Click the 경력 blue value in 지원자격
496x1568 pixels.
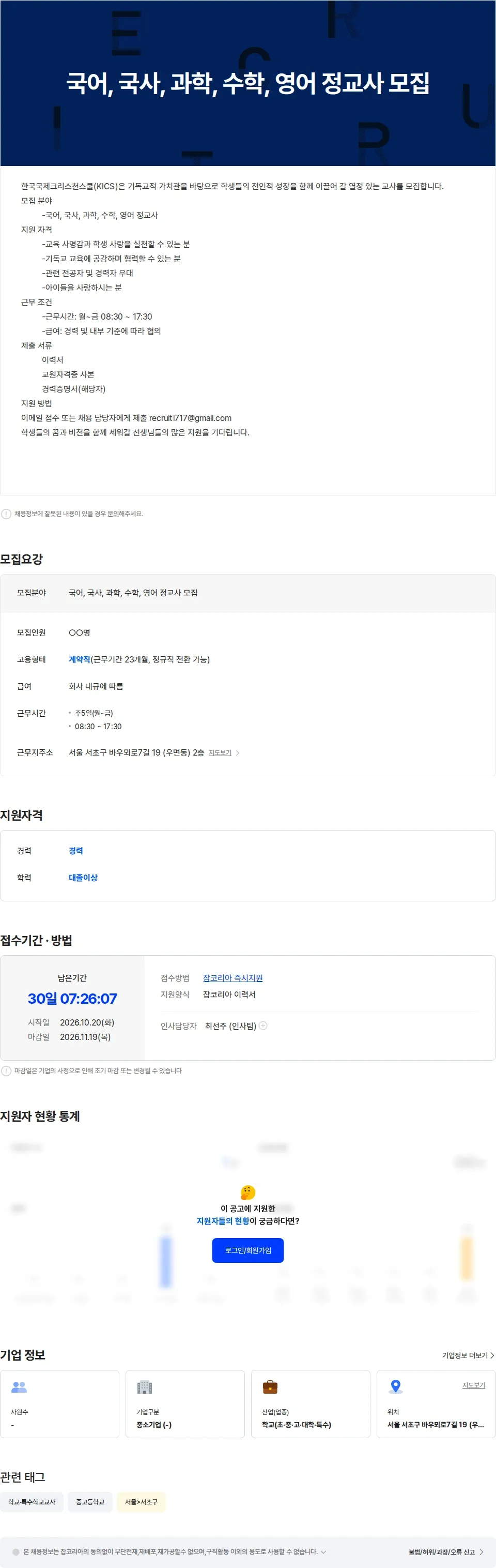[x=76, y=851]
